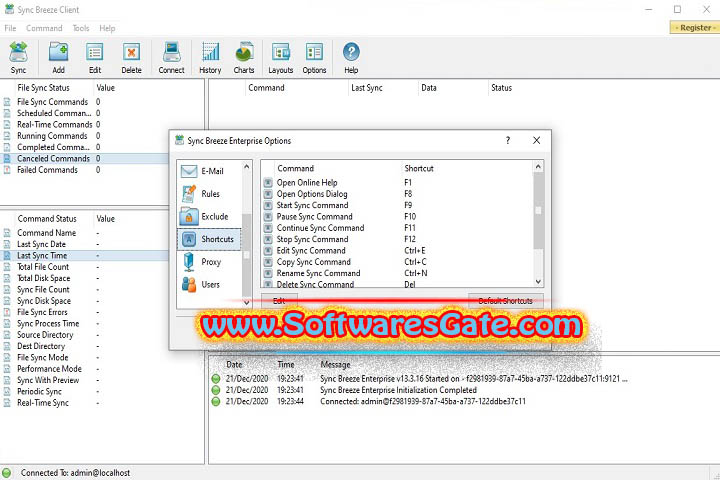
Task: Select the Canceled Commands row
Action: pyautogui.click(x=85, y=158)
